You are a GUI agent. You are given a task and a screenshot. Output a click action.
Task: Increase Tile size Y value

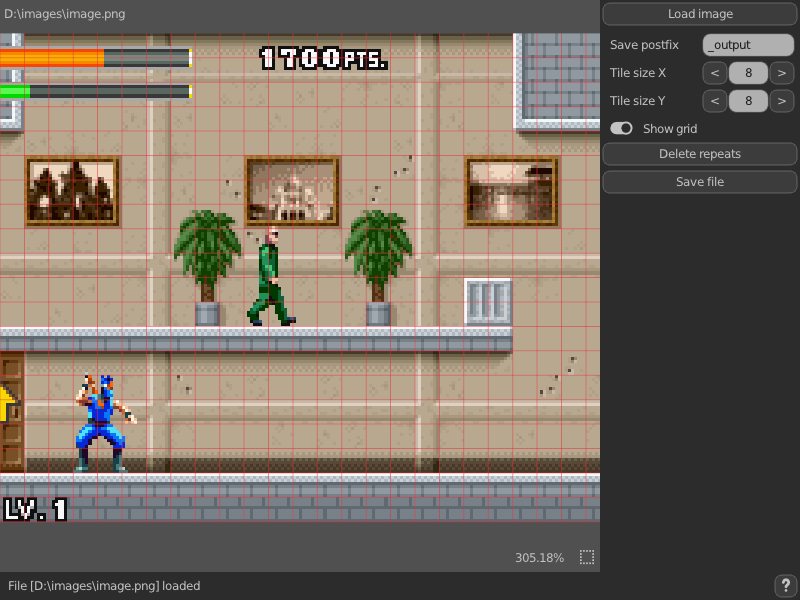(x=782, y=101)
